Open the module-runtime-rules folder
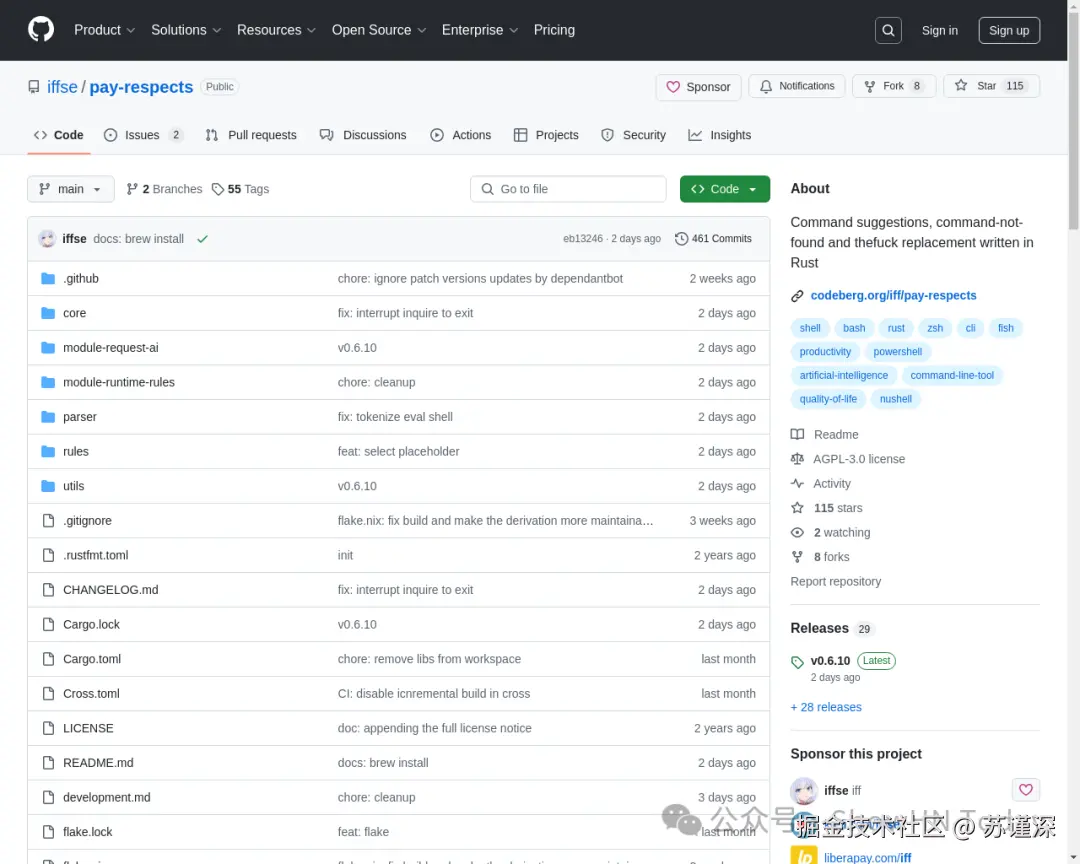The height and width of the screenshot is (864, 1080). tap(118, 382)
